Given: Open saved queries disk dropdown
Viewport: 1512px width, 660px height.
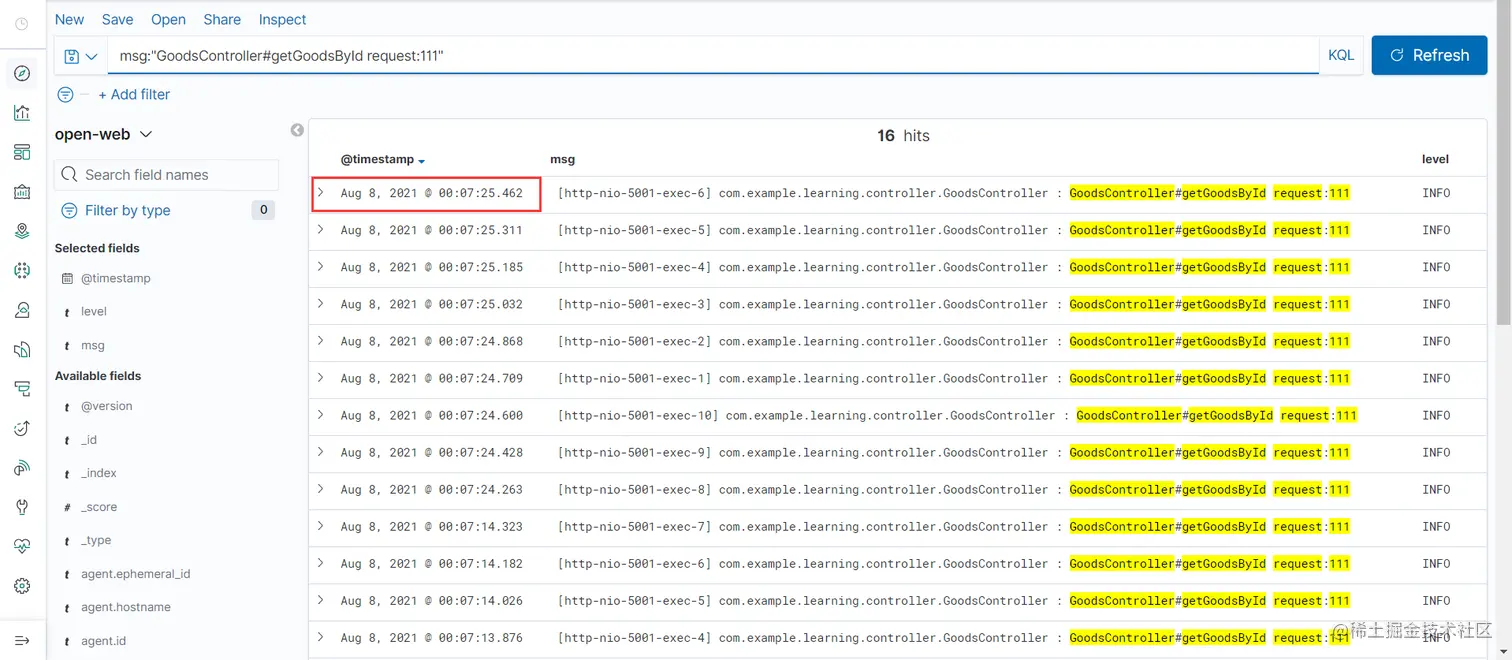Looking at the screenshot, I should point(81,56).
